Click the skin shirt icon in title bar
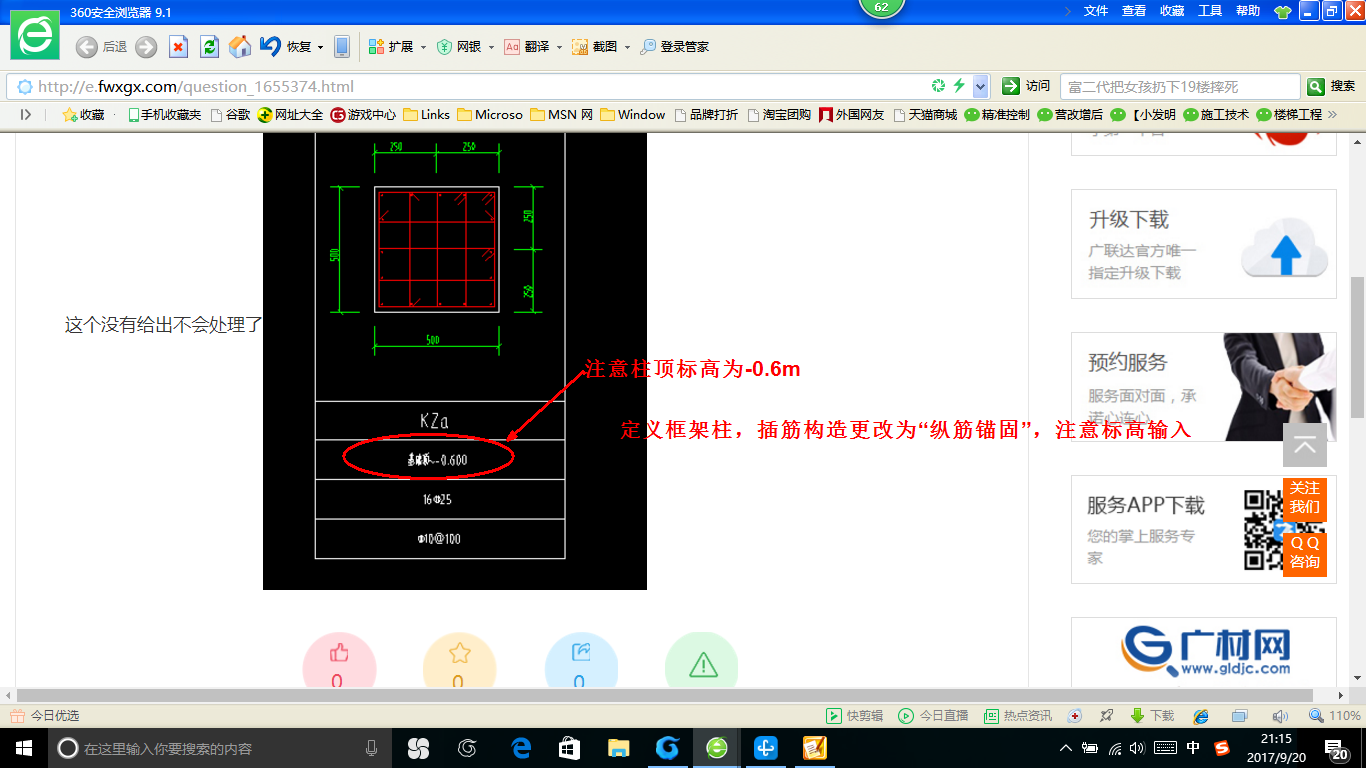Viewport: 1366px width, 768px height. pos(1283,11)
